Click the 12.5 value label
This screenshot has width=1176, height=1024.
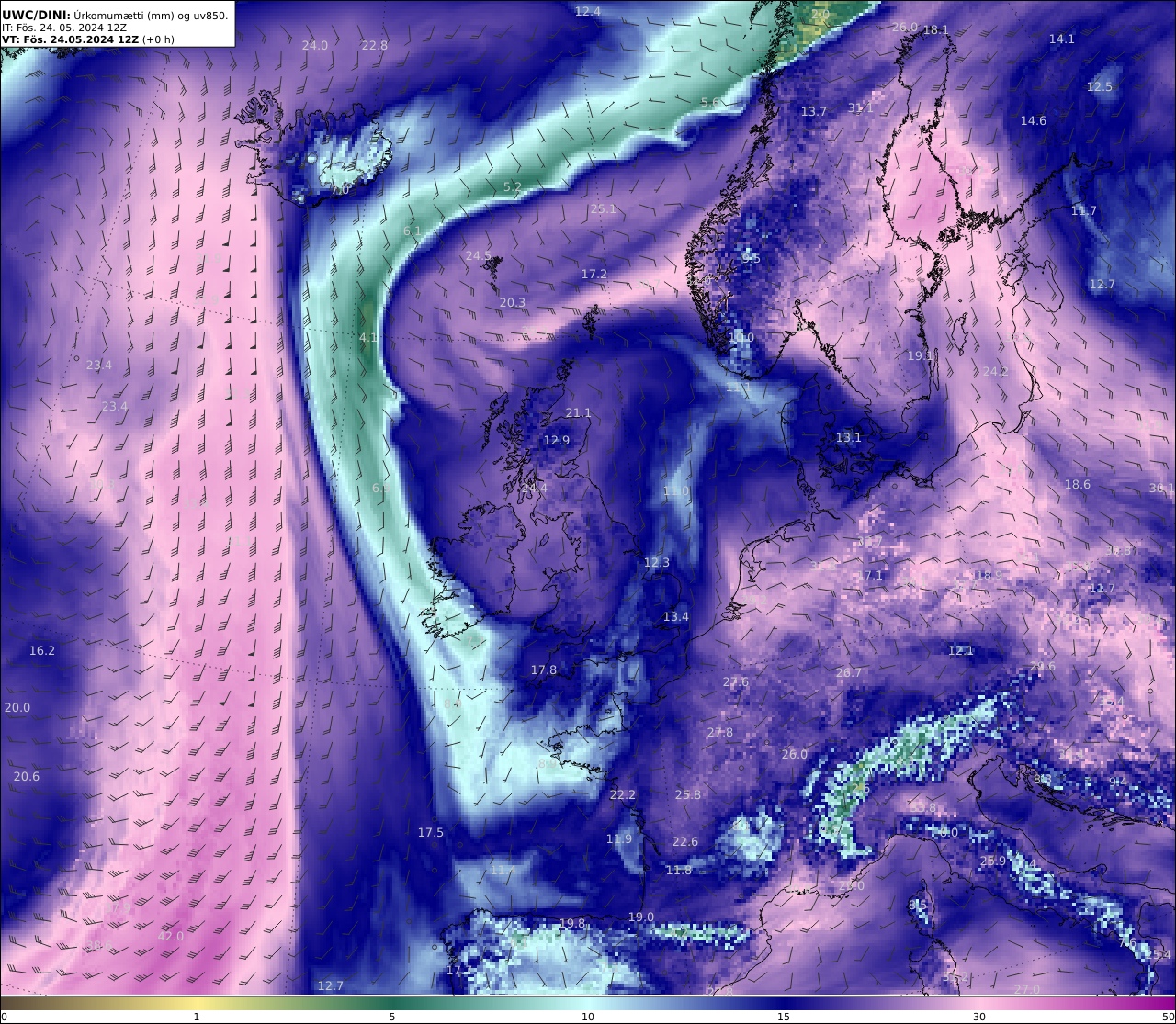coord(1100,86)
